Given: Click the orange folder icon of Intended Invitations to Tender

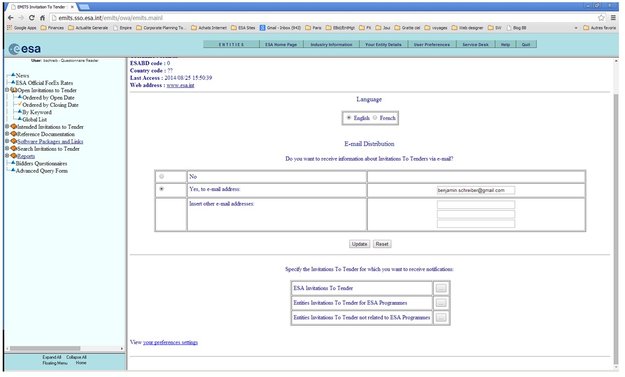Looking at the screenshot, I should (14, 126).
